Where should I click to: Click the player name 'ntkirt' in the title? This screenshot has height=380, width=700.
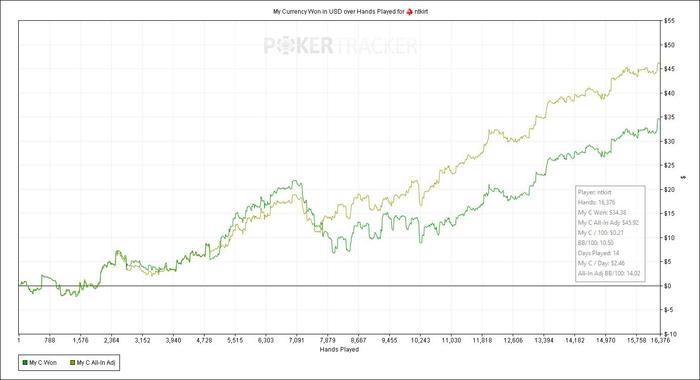(421, 12)
